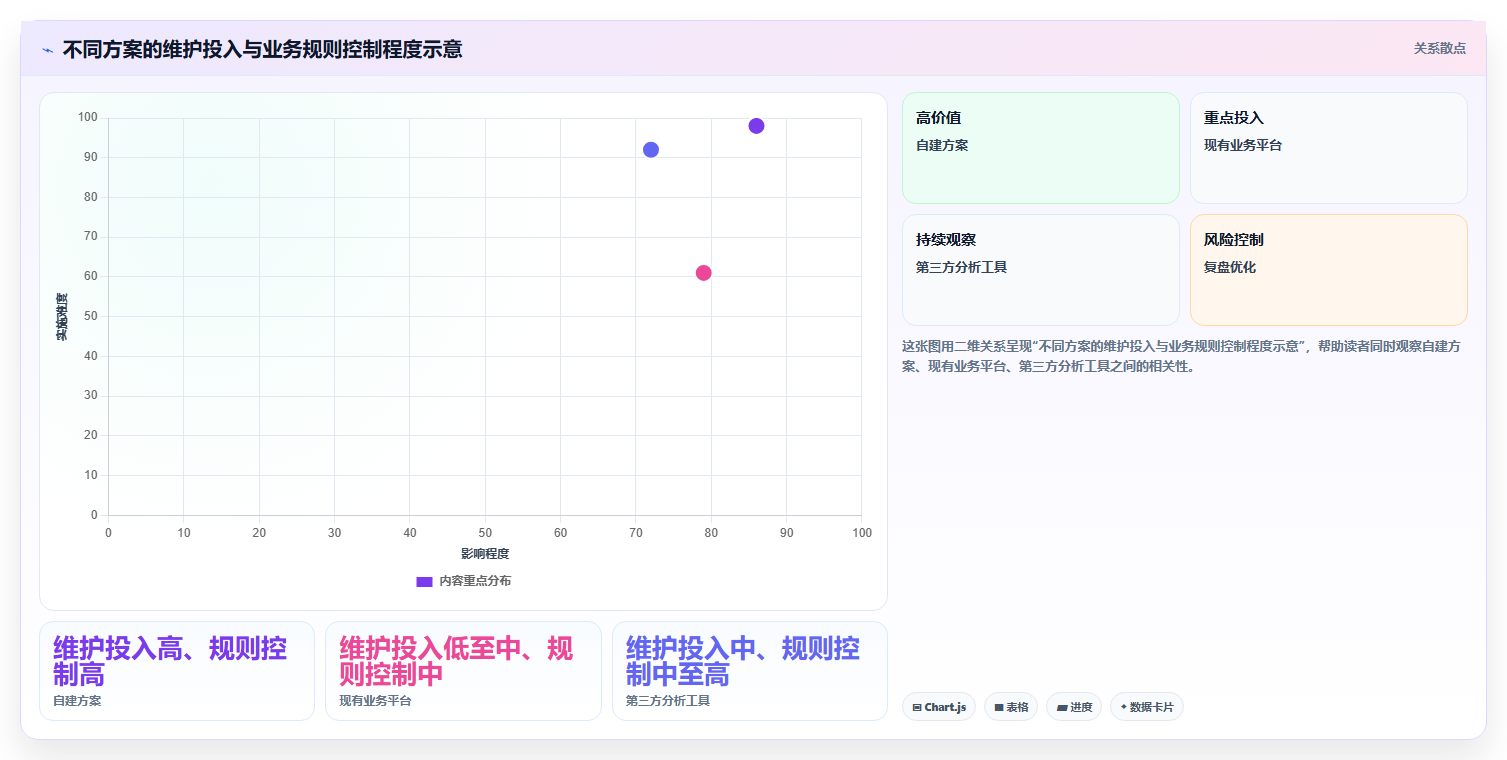Screen dimensions: 1507x760
Task: Click the 数据卡片 tag chip
Action: click(x=1147, y=707)
